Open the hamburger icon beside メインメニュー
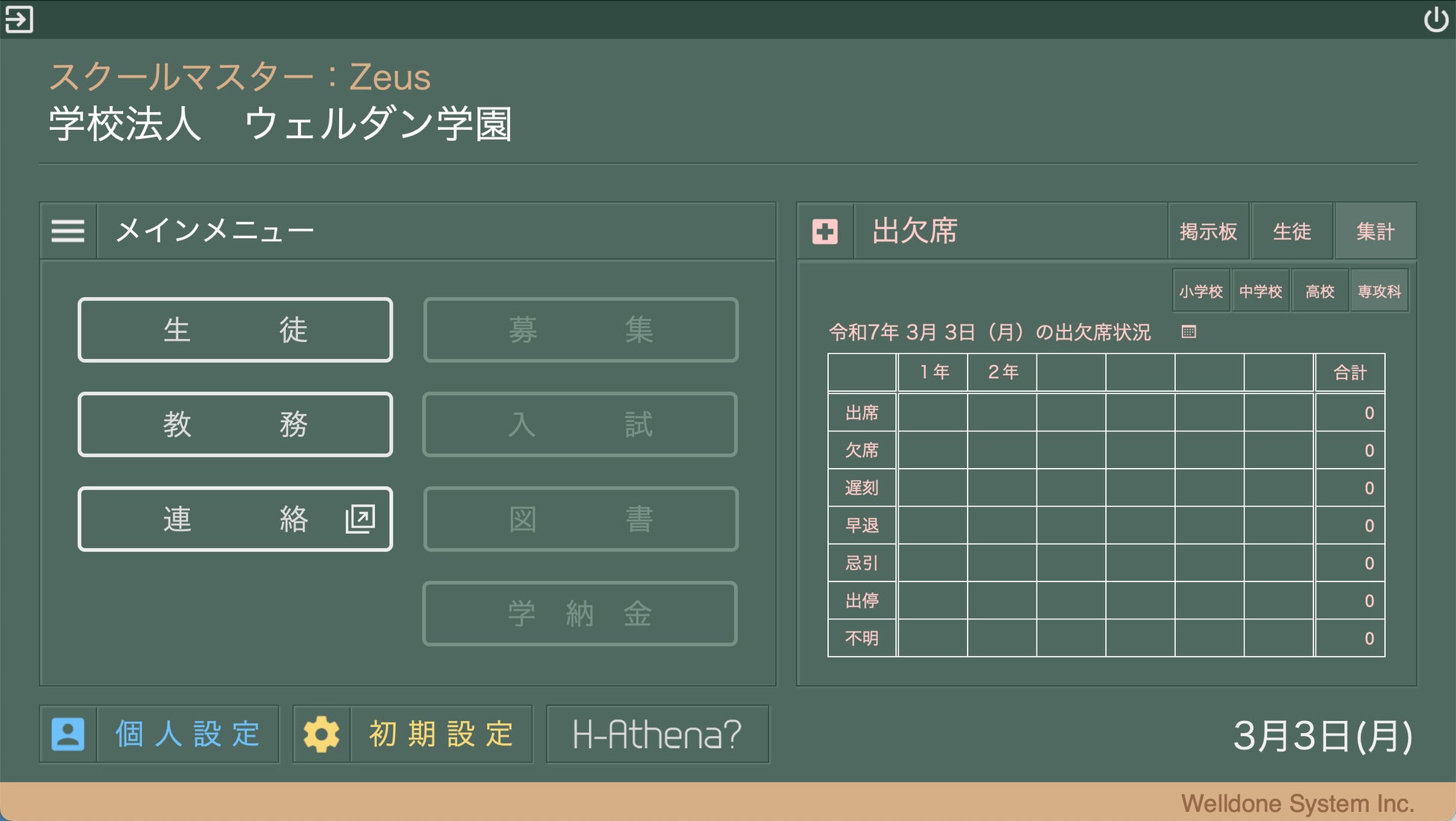1456x821 pixels. tap(68, 231)
